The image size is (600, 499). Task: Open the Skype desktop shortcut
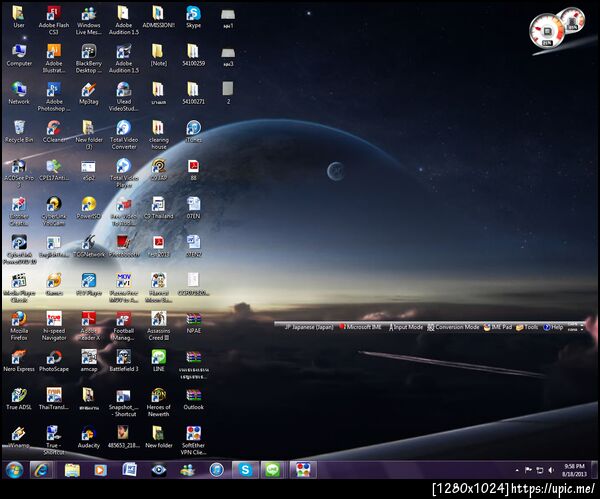193,17
